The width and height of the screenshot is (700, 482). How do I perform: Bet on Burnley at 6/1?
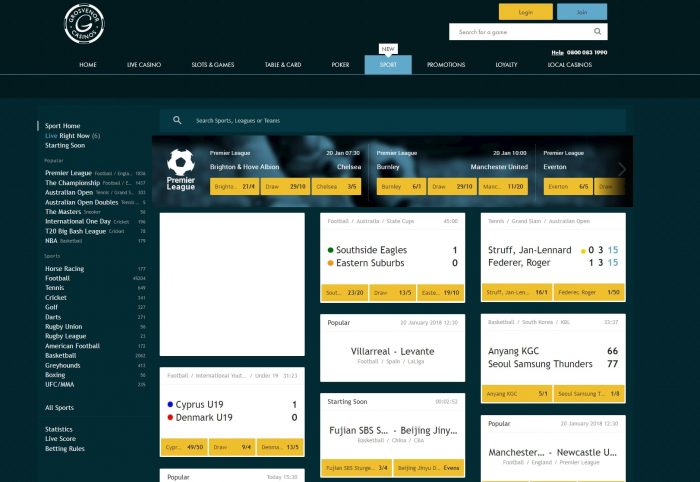[401, 187]
